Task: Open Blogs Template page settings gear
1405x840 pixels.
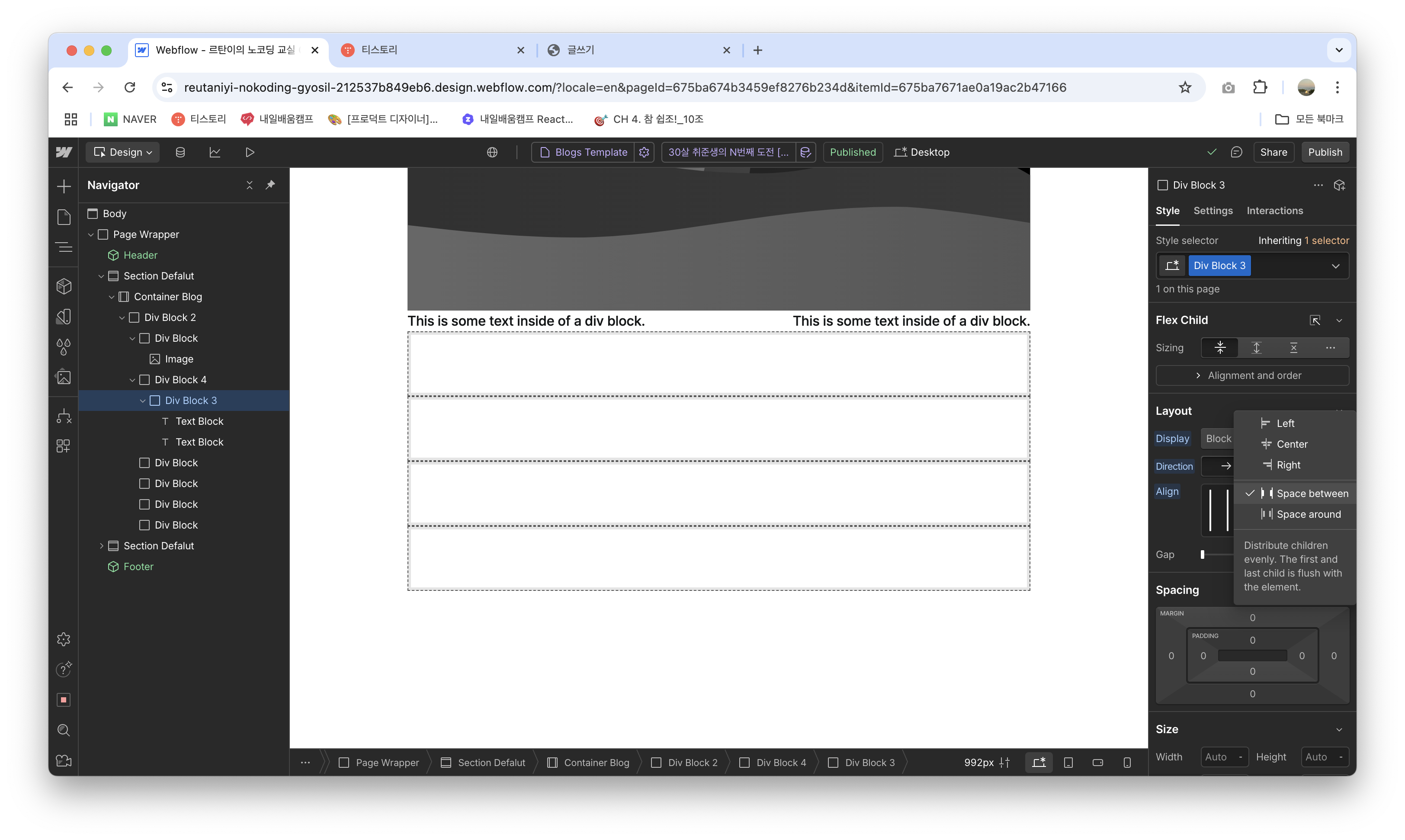Action: pyautogui.click(x=644, y=152)
